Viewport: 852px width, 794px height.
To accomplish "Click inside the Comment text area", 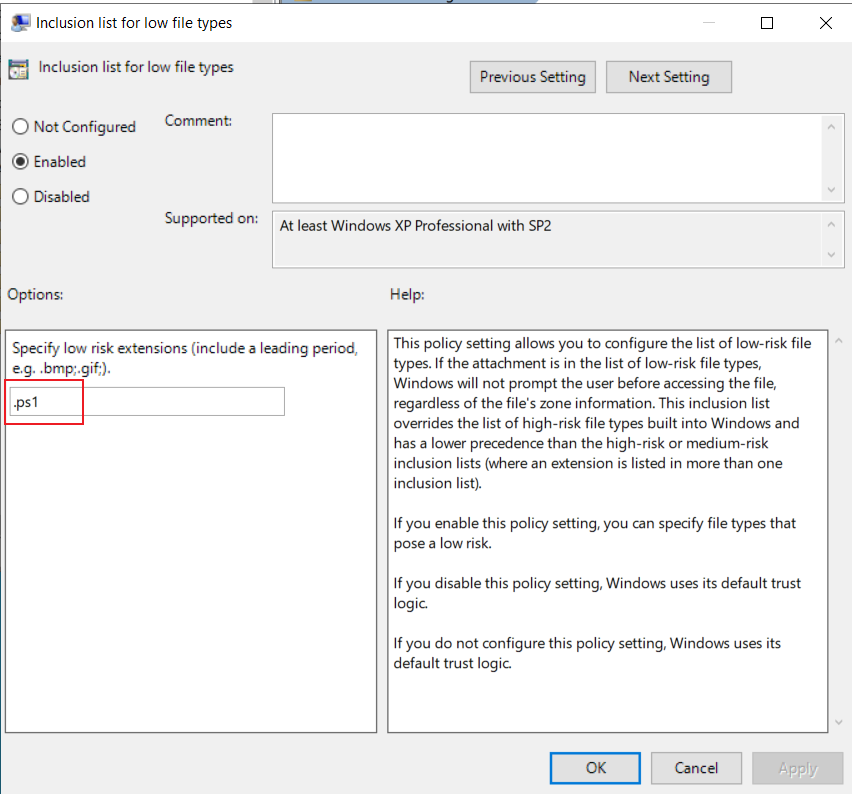I will click(548, 158).
